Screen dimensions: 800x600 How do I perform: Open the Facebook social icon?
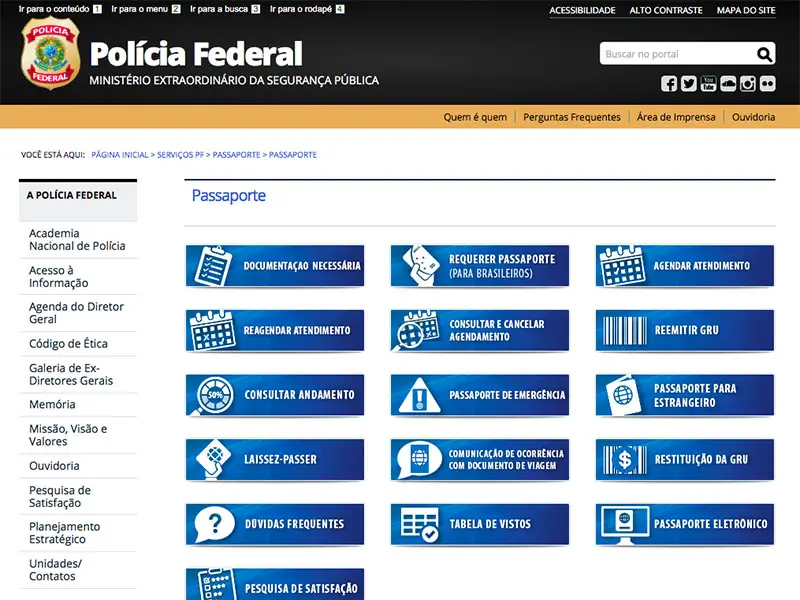(x=669, y=84)
